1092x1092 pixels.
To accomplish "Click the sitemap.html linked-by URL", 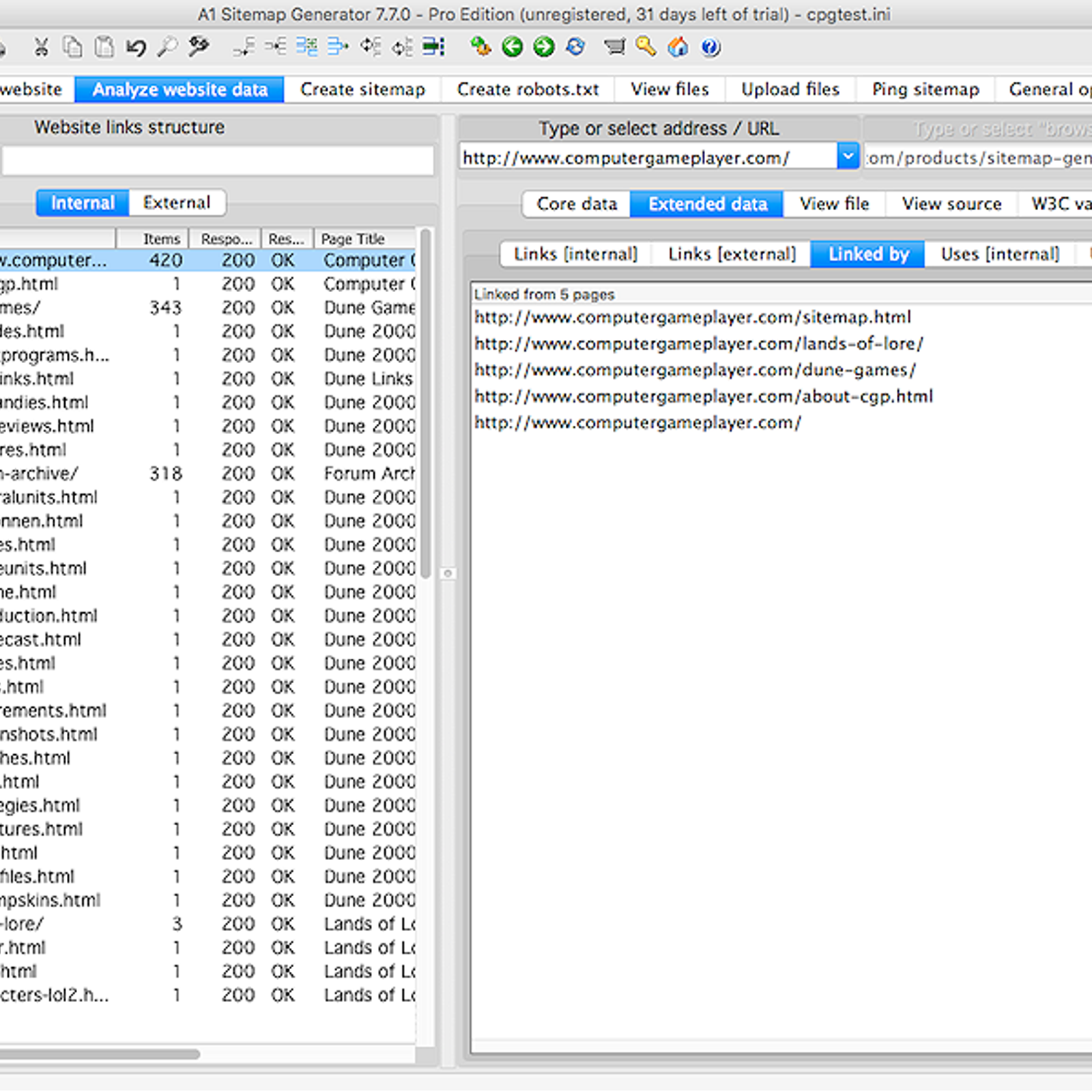I will [693, 317].
